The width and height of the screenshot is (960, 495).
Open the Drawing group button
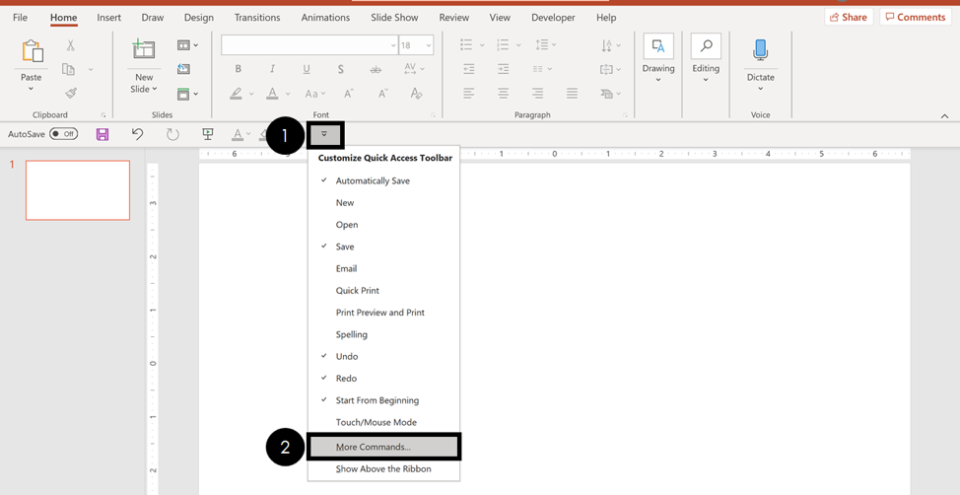click(658, 59)
